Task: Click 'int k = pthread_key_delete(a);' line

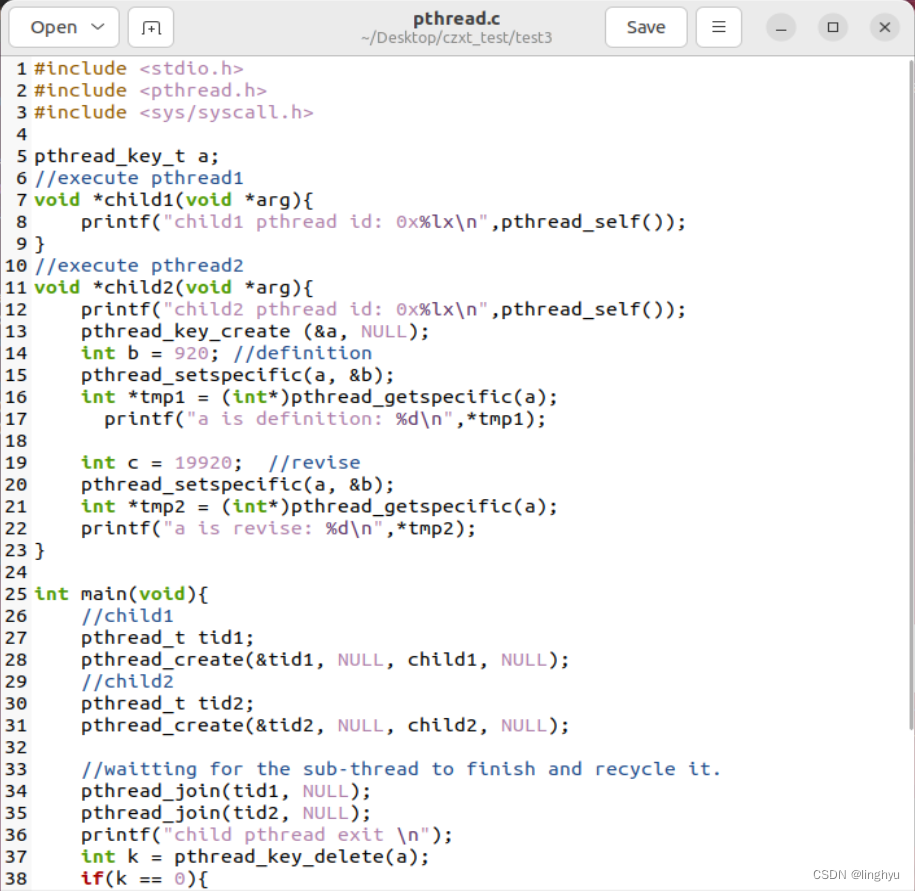Action: pyautogui.click(x=255, y=857)
